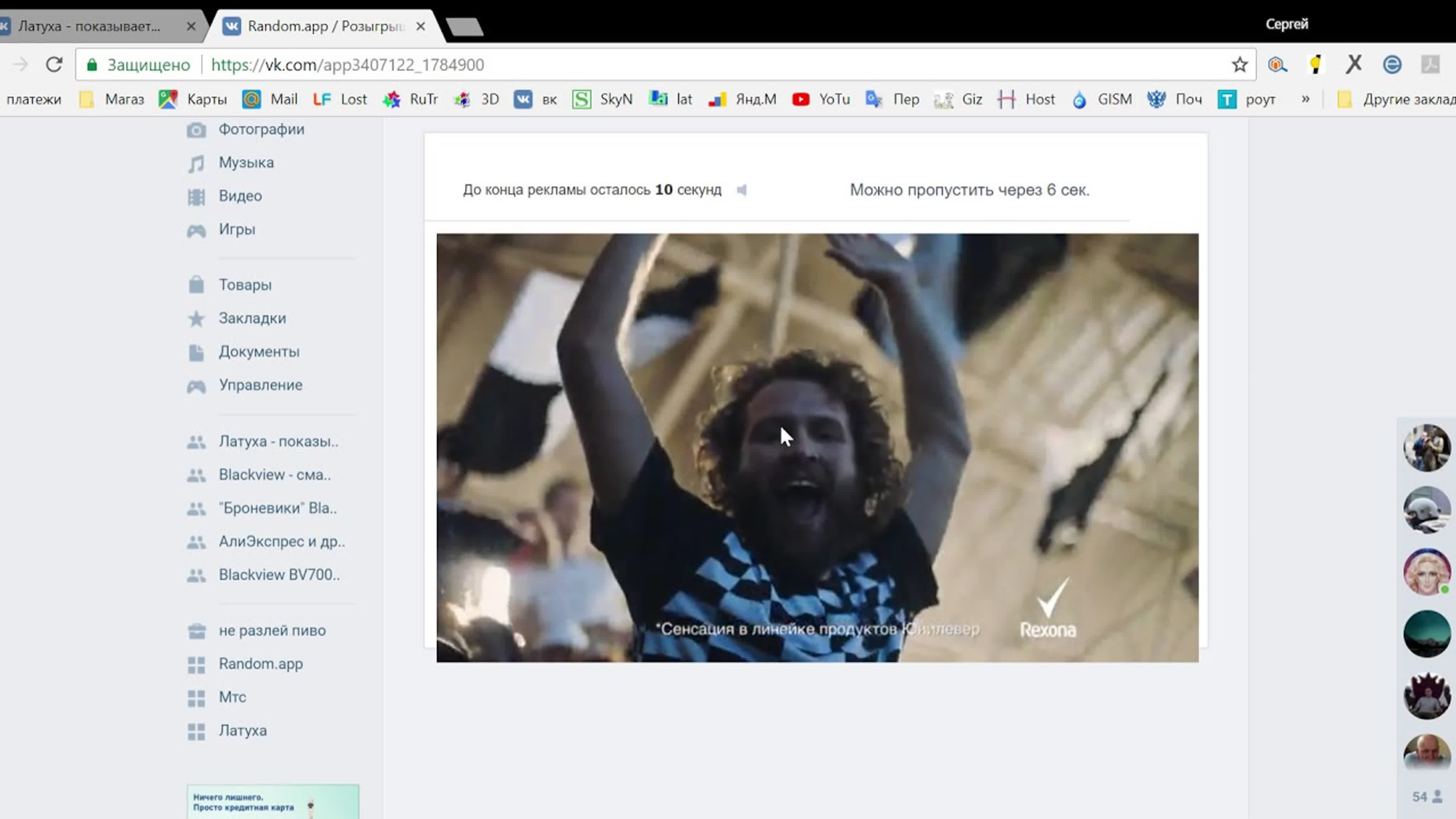
Task: Open the green credit card ad banner
Action: (273, 802)
